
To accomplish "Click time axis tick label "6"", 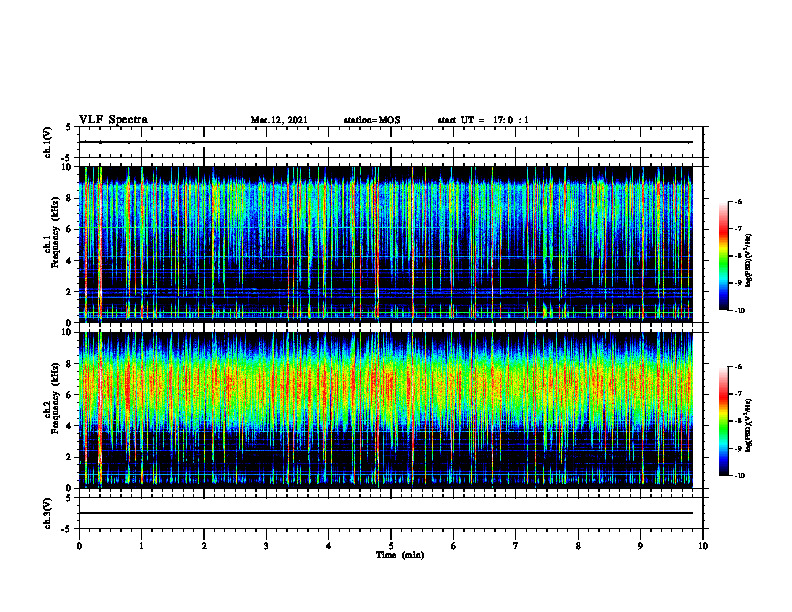I will pyautogui.click(x=454, y=546).
